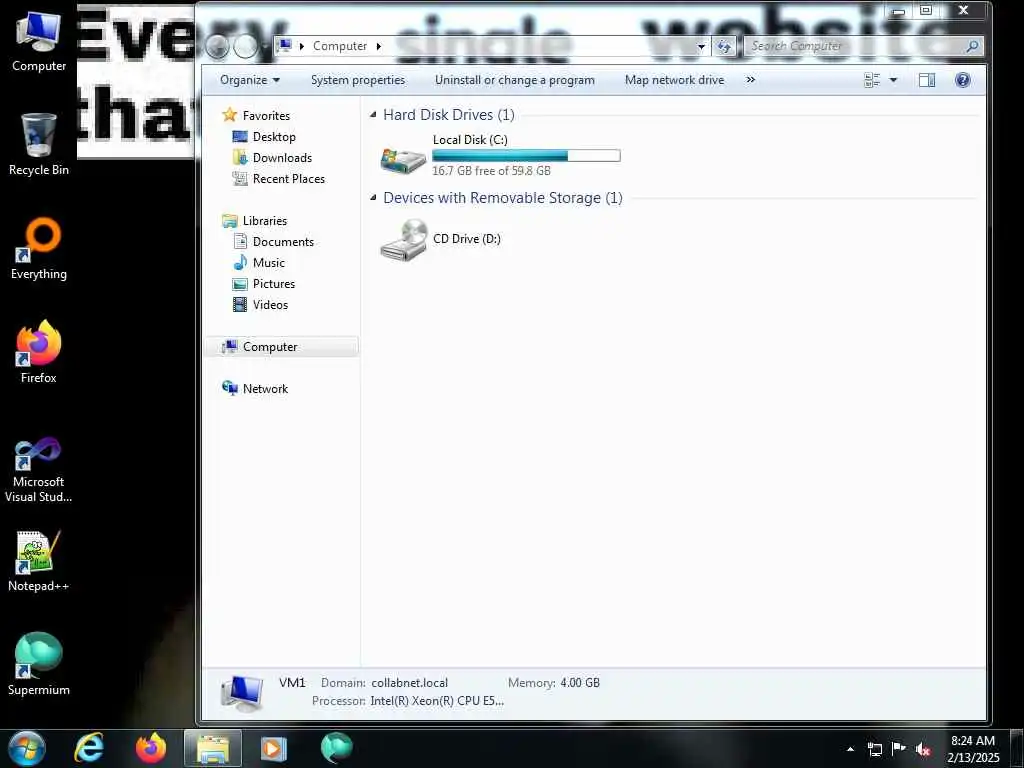Click the Explorer Back navigation button
The image size is (1024, 768).
tap(217, 46)
